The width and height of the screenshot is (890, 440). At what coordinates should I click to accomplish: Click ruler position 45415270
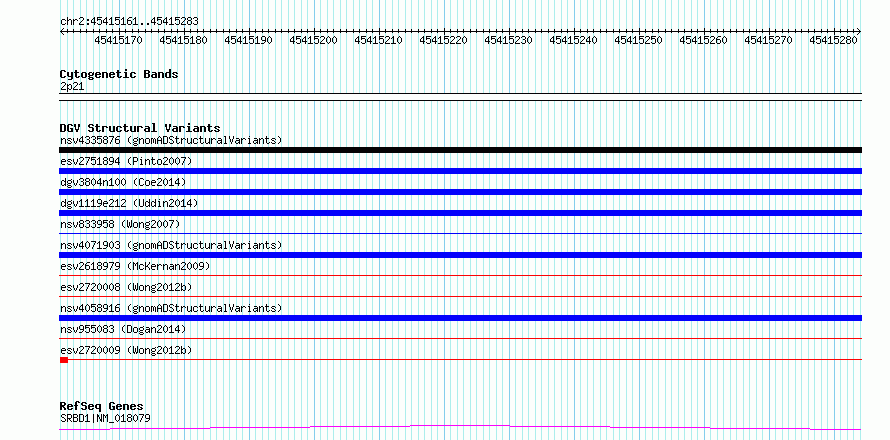click(768, 40)
